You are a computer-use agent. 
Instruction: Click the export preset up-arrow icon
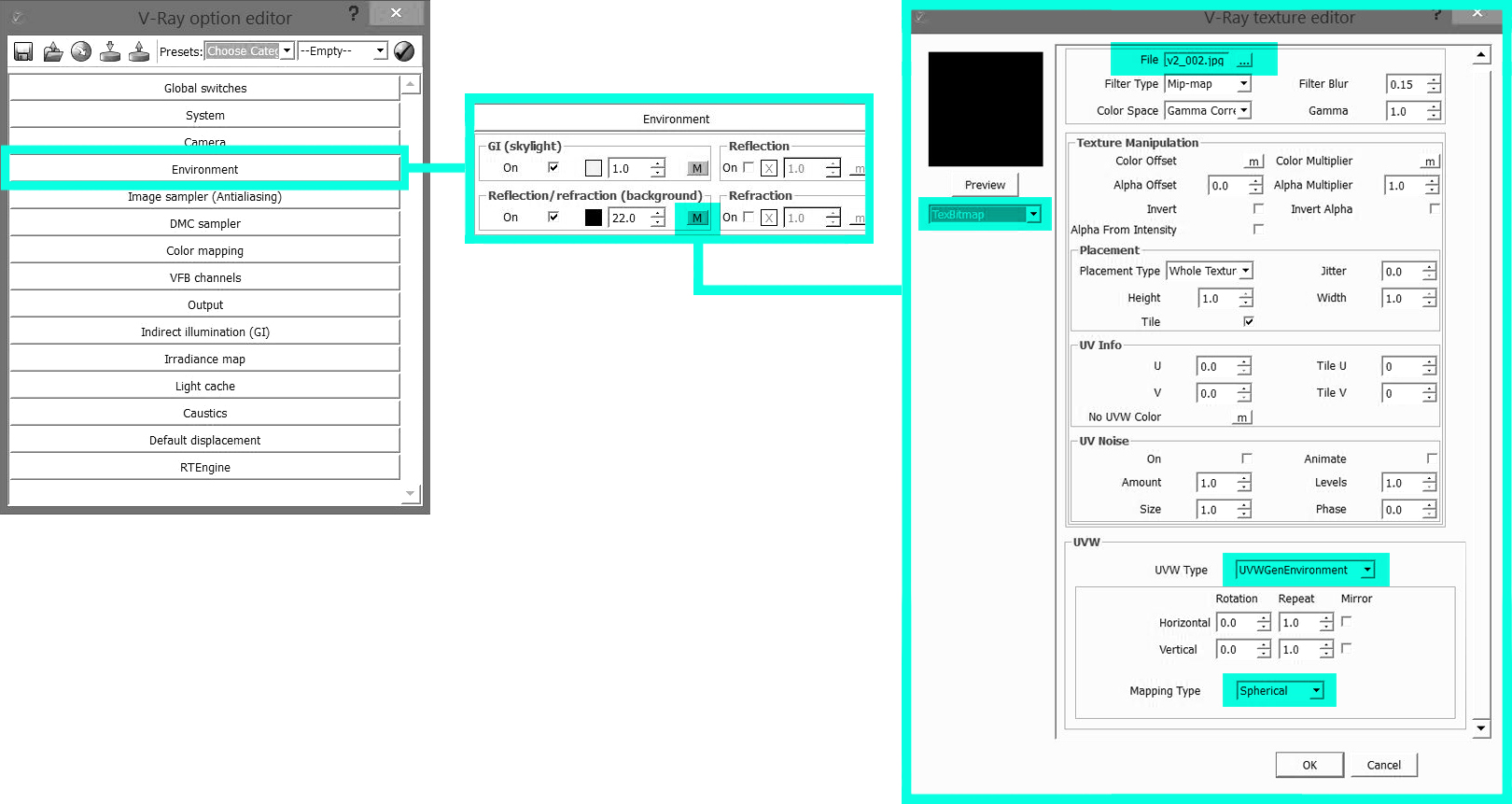[x=139, y=51]
